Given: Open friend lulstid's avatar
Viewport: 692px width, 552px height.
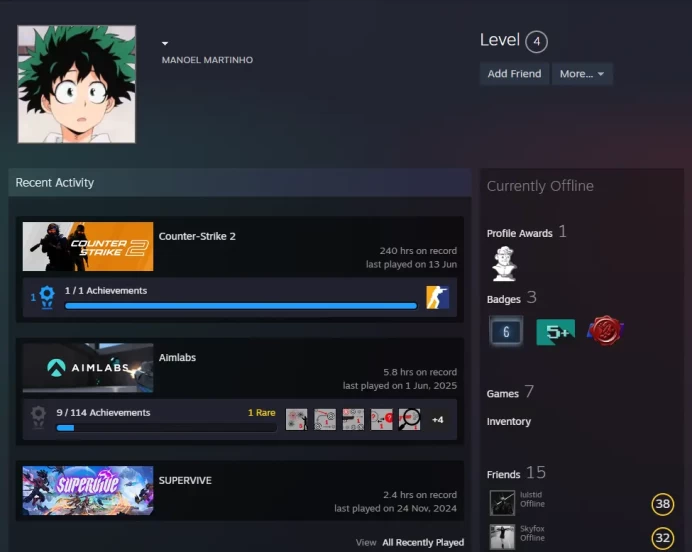Looking at the screenshot, I should click(502, 503).
